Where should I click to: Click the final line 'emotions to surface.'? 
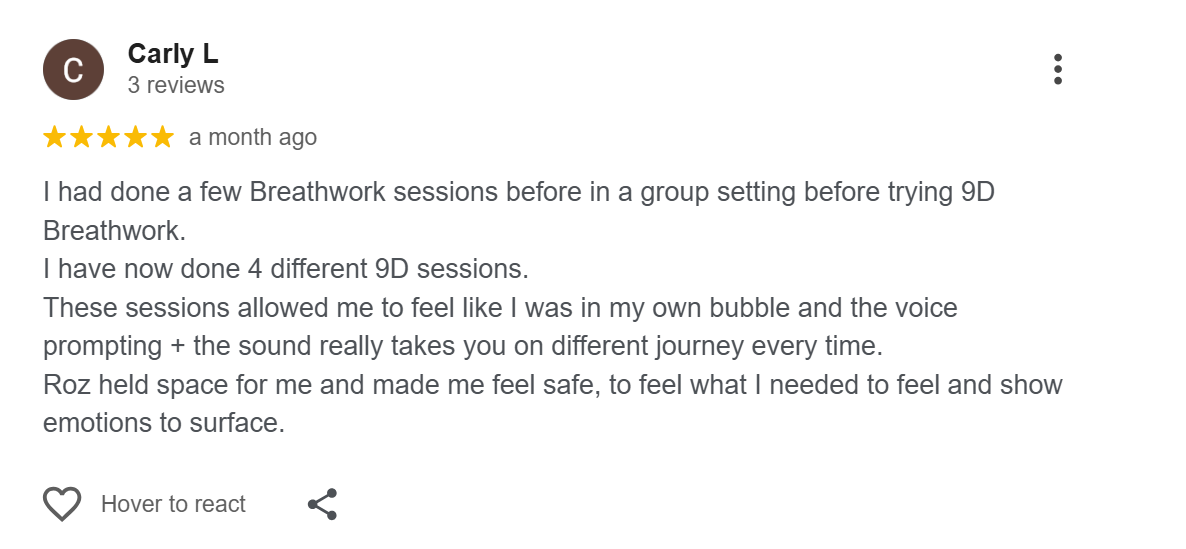click(x=164, y=423)
